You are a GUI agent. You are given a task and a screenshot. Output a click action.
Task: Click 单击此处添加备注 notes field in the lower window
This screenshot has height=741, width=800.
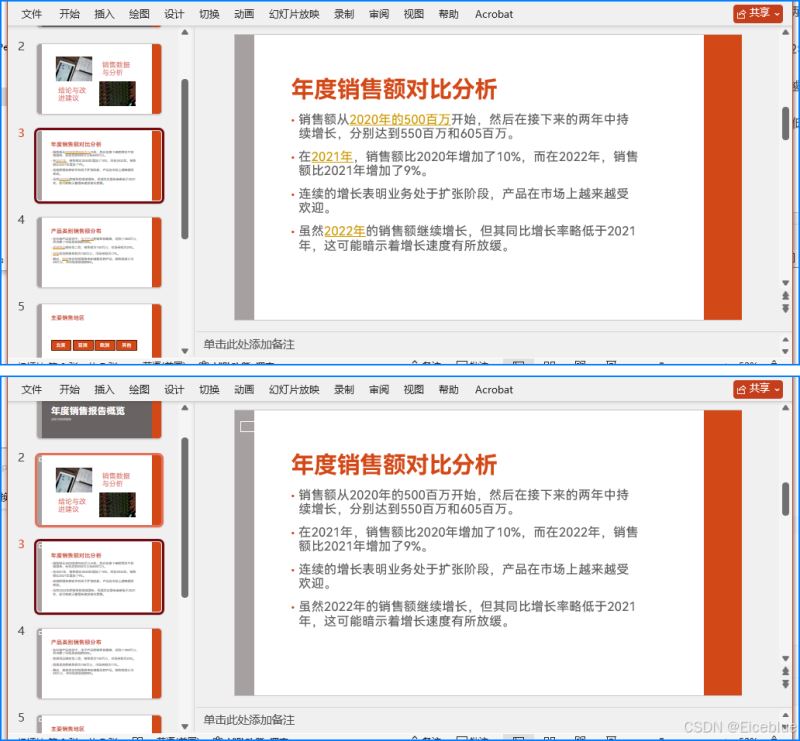tap(249, 720)
